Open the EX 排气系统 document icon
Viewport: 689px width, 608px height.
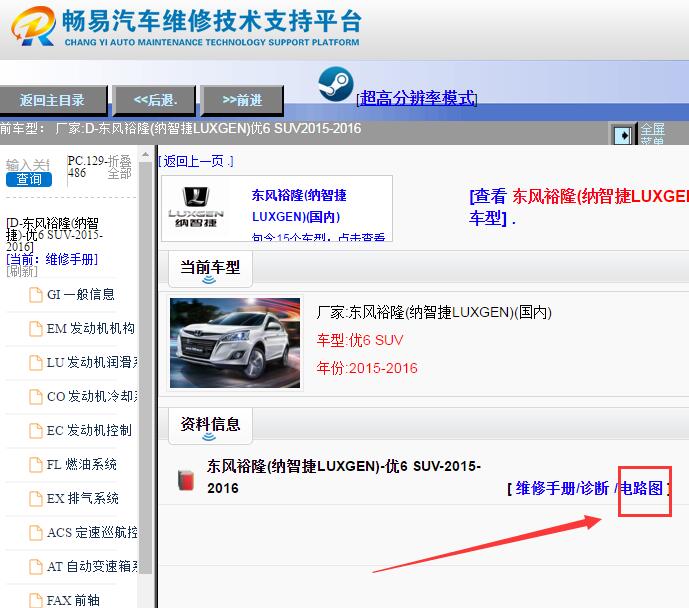click(36, 499)
